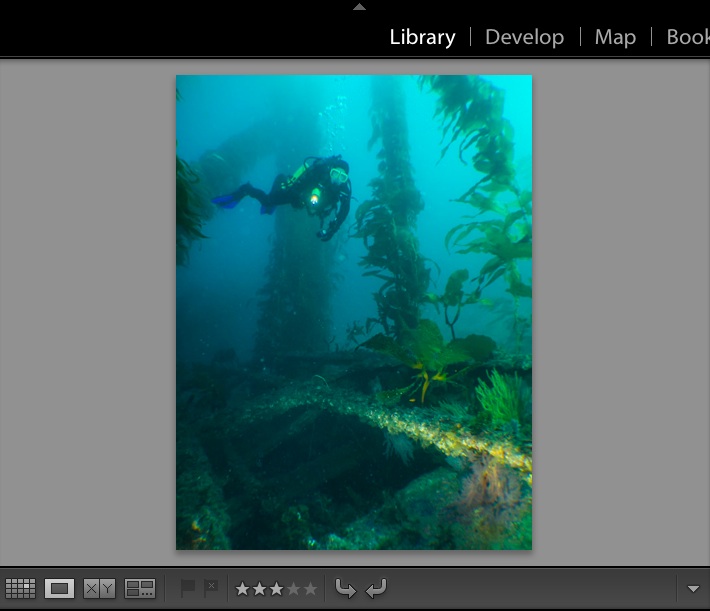Open Compare view (XY icon)
710x611 pixels.
click(x=99, y=589)
